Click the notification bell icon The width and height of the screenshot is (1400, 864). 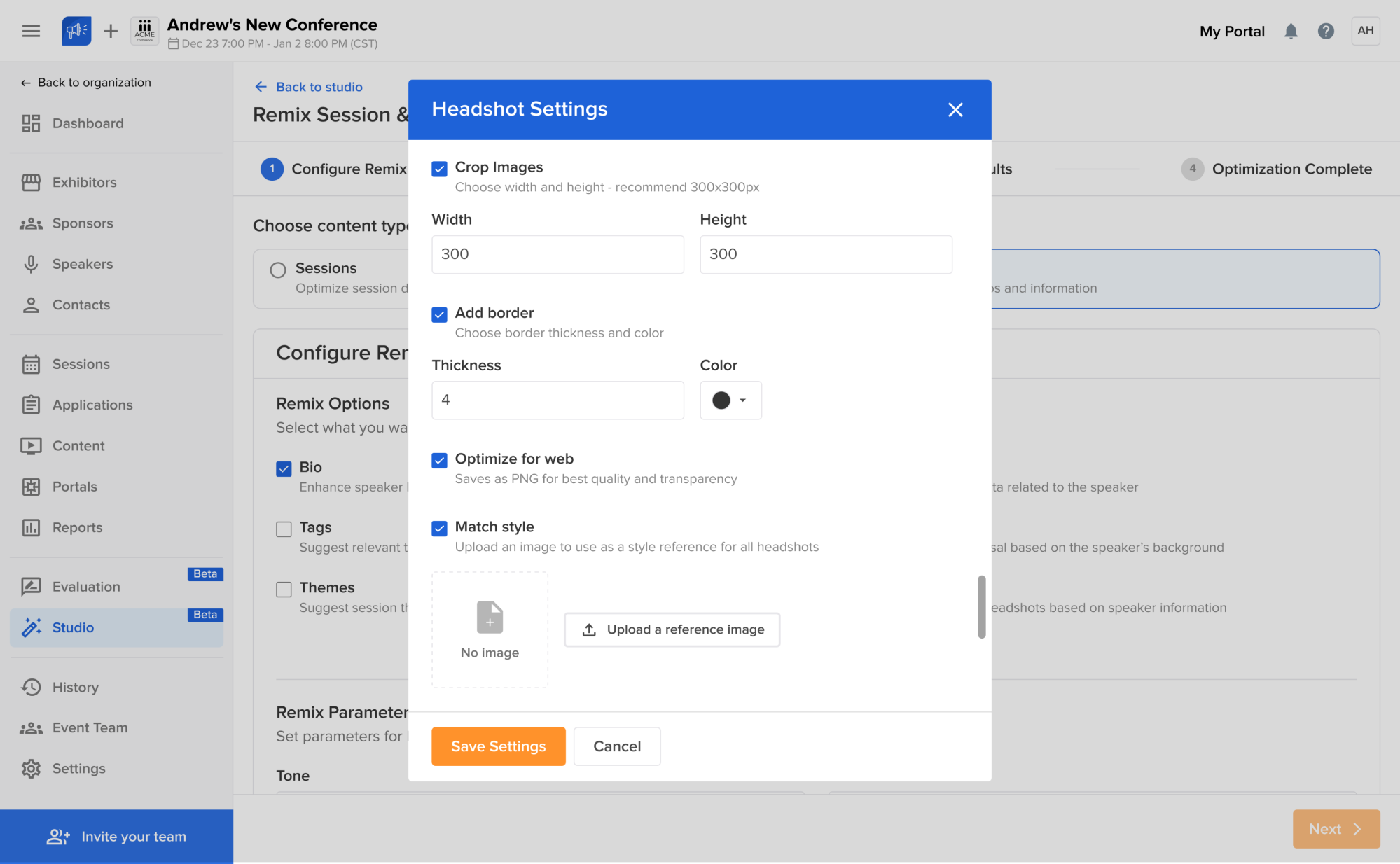(1291, 31)
